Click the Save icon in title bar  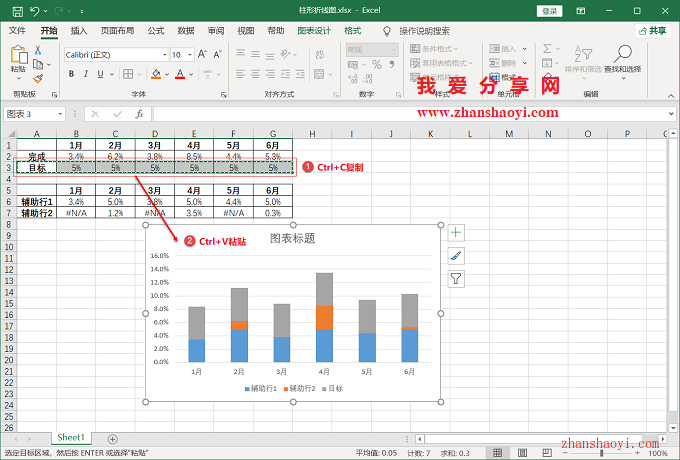[17, 11]
